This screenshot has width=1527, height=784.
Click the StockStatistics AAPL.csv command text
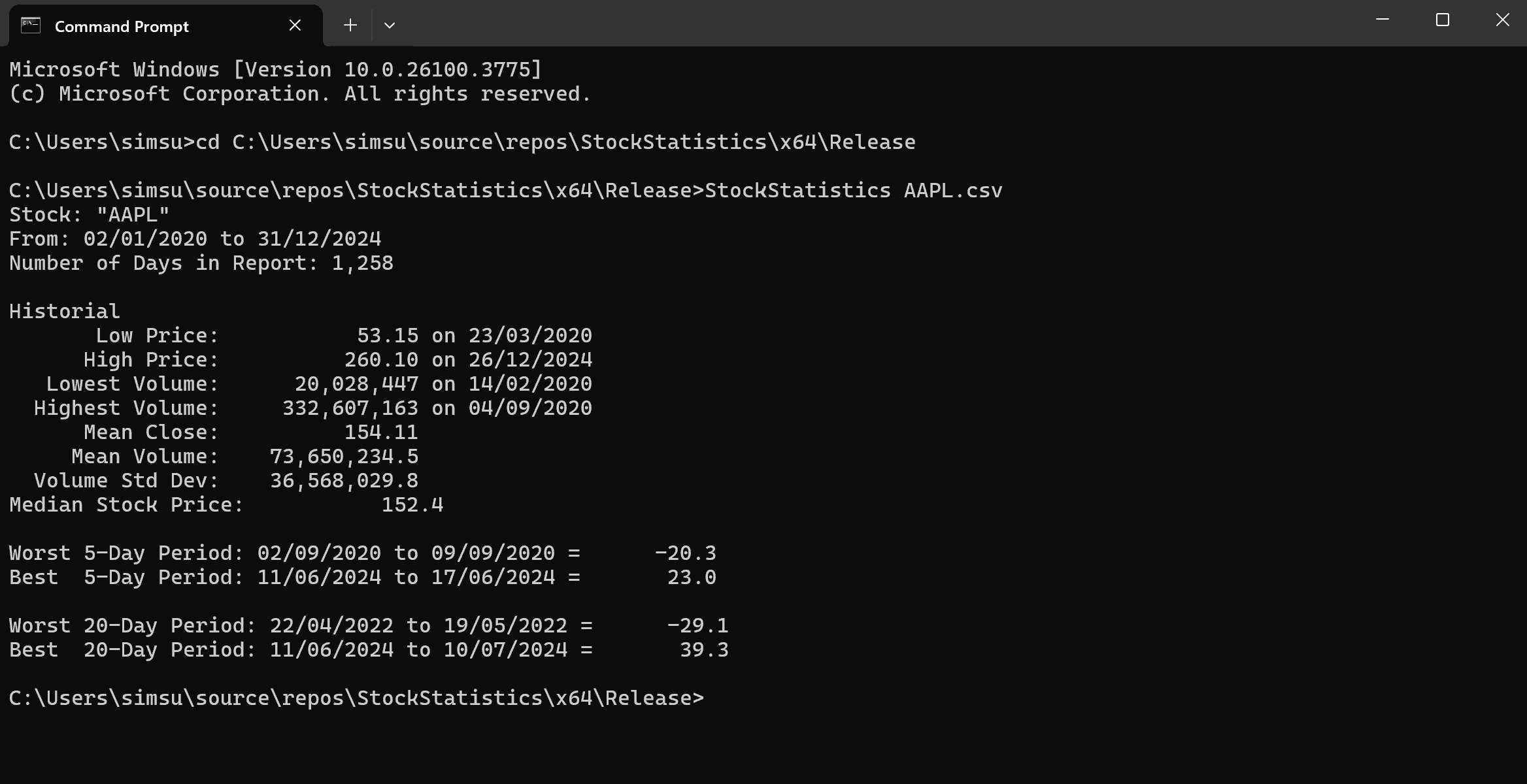[853, 191]
